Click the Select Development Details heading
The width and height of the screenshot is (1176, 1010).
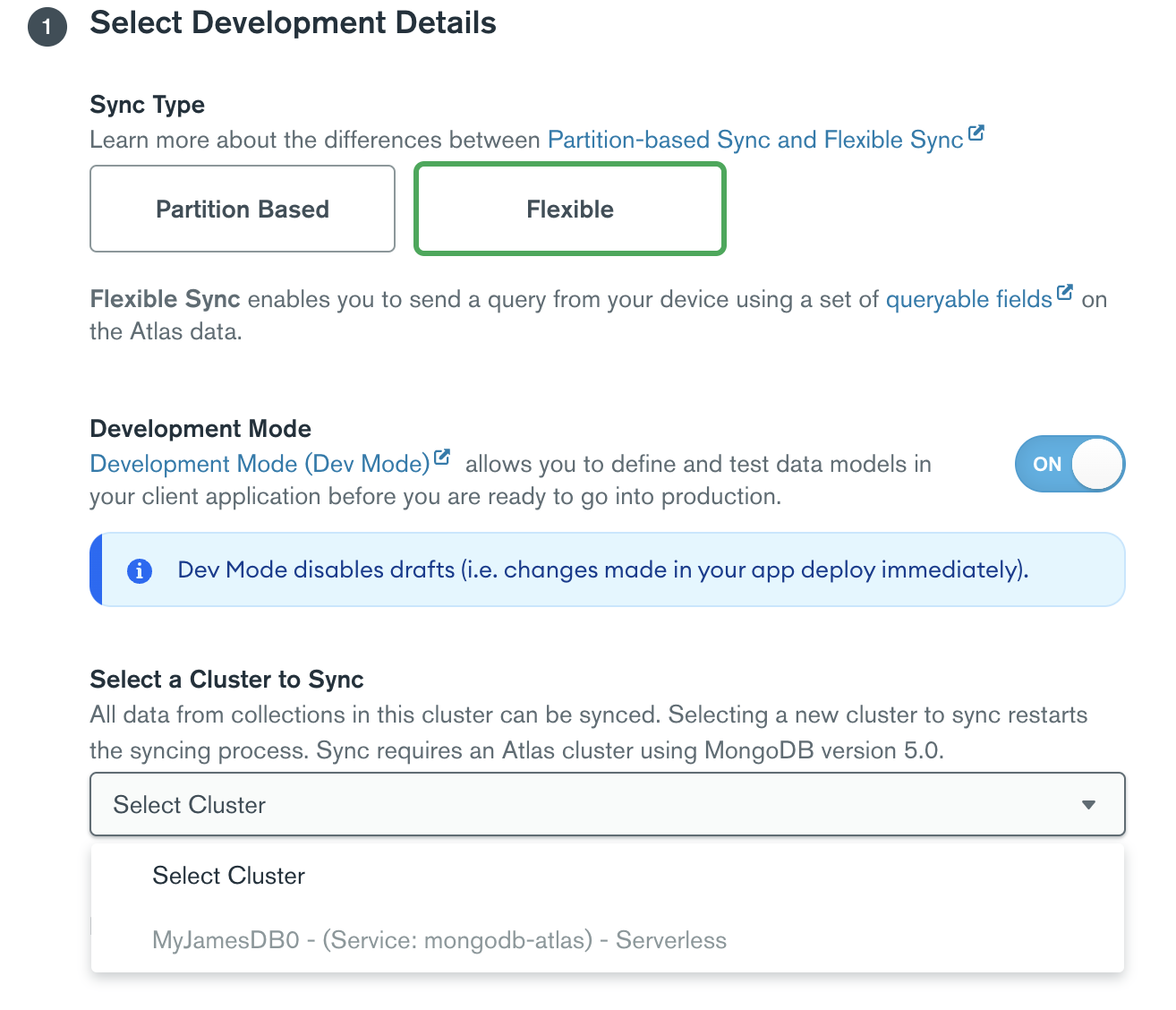[x=293, y=23]
